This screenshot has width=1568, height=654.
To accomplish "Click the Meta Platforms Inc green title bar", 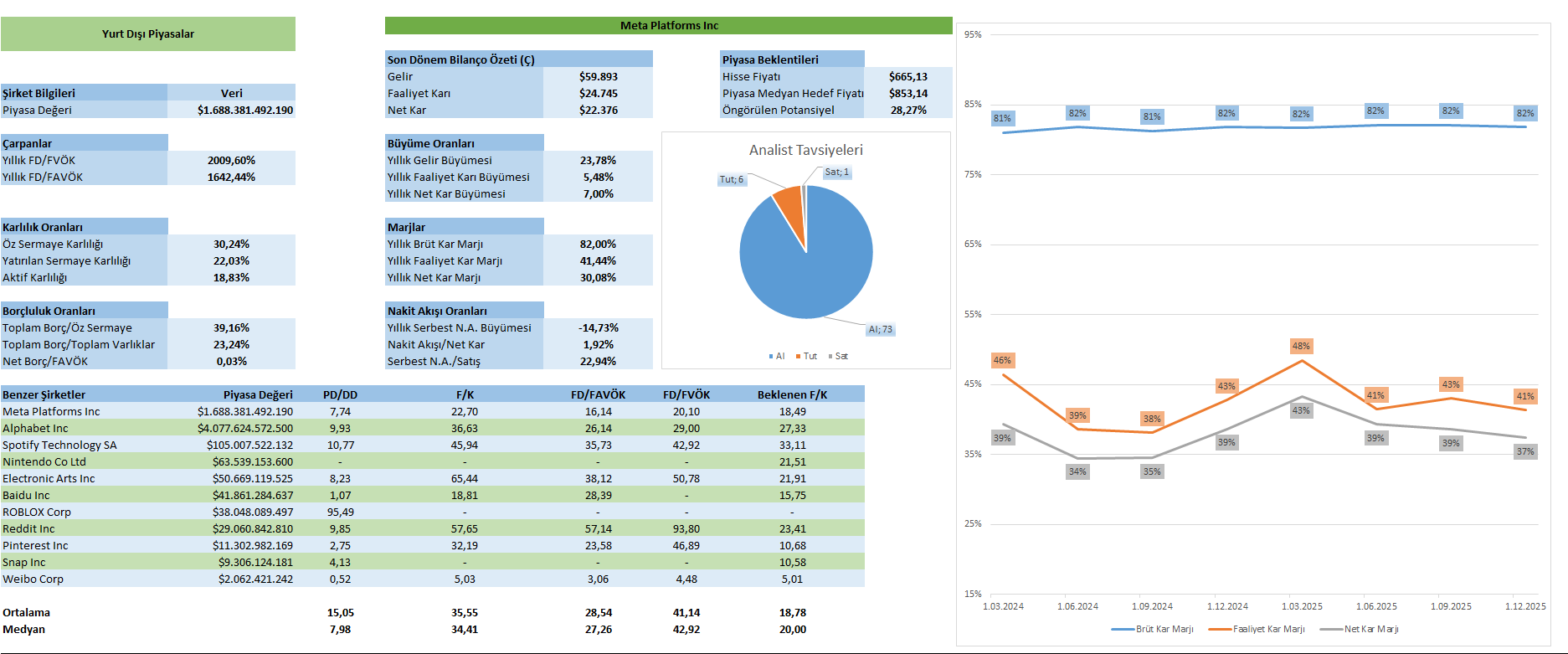I will click(668, 25).
